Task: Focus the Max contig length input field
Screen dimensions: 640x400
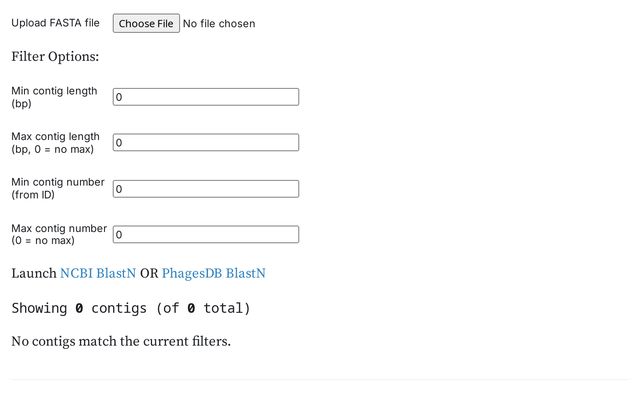Action: pyautogui.click(x=206, y=143)
